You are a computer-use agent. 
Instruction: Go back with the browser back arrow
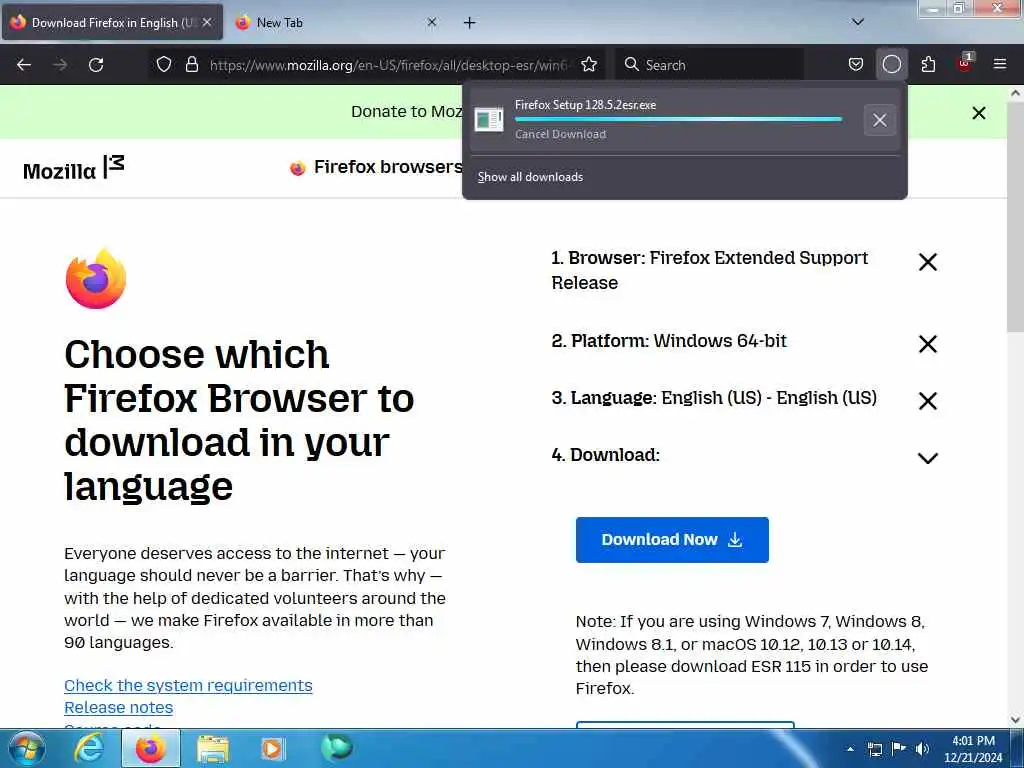point(24,65)
